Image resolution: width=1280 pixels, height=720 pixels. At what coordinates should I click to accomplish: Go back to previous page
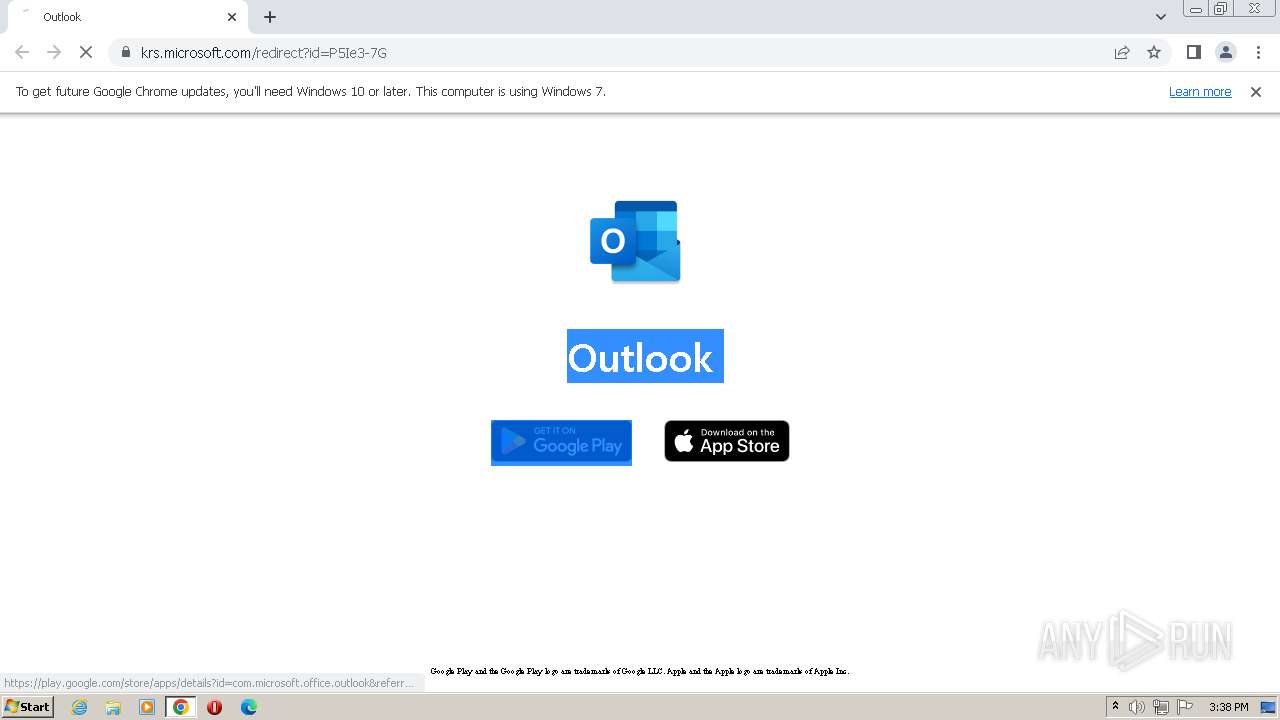click(x=22, y=52)
